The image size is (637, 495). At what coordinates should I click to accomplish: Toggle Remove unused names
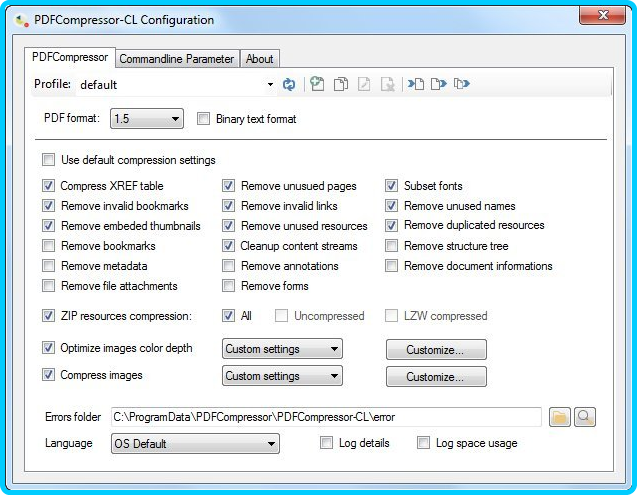(x=391, y=206)
